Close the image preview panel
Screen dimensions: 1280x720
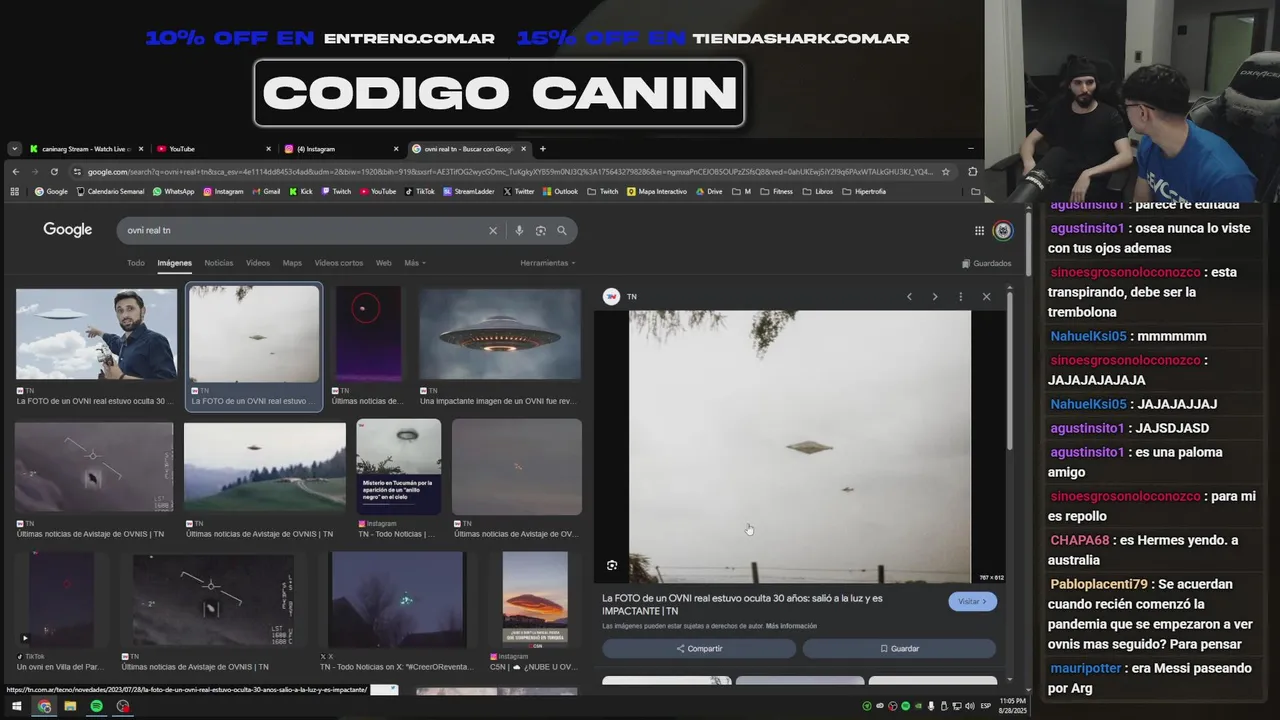point(986,296)
